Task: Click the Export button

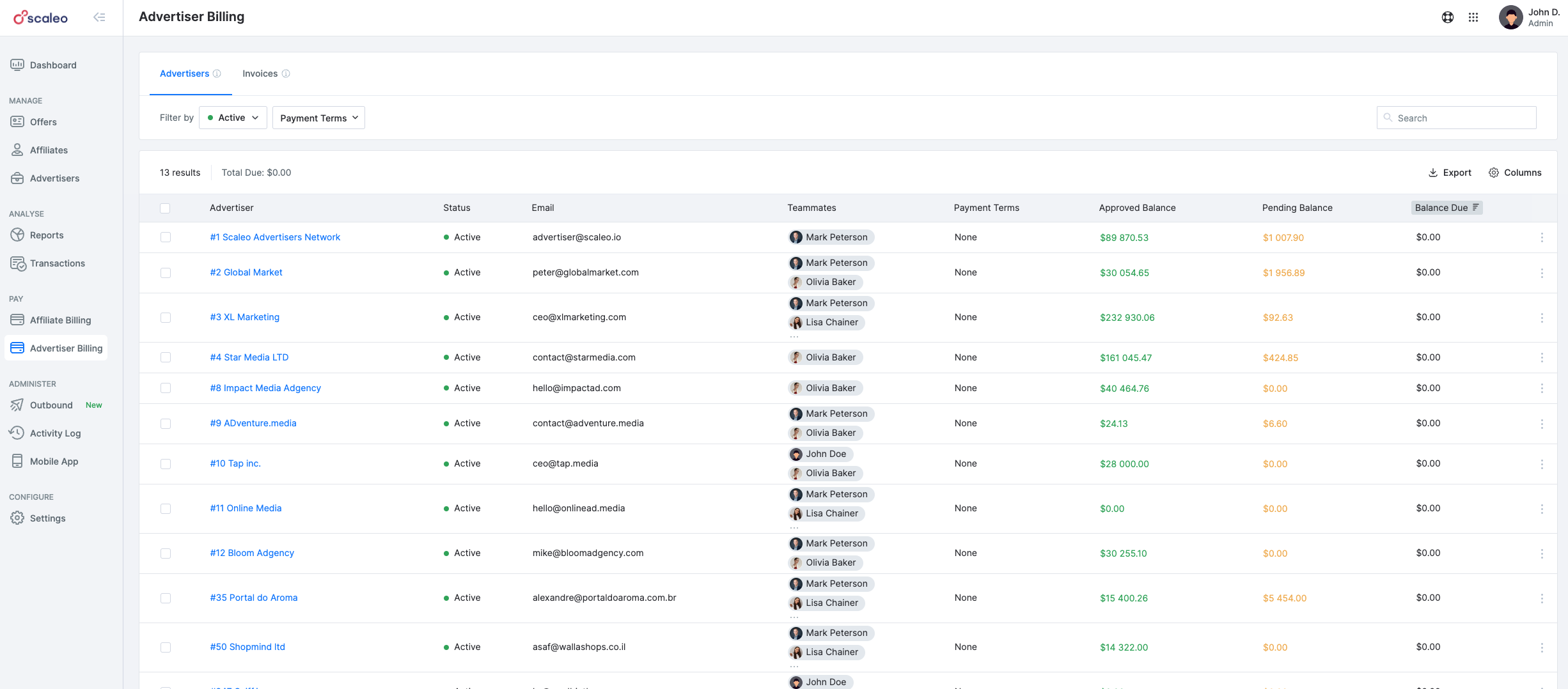Action: (1450, 173)
